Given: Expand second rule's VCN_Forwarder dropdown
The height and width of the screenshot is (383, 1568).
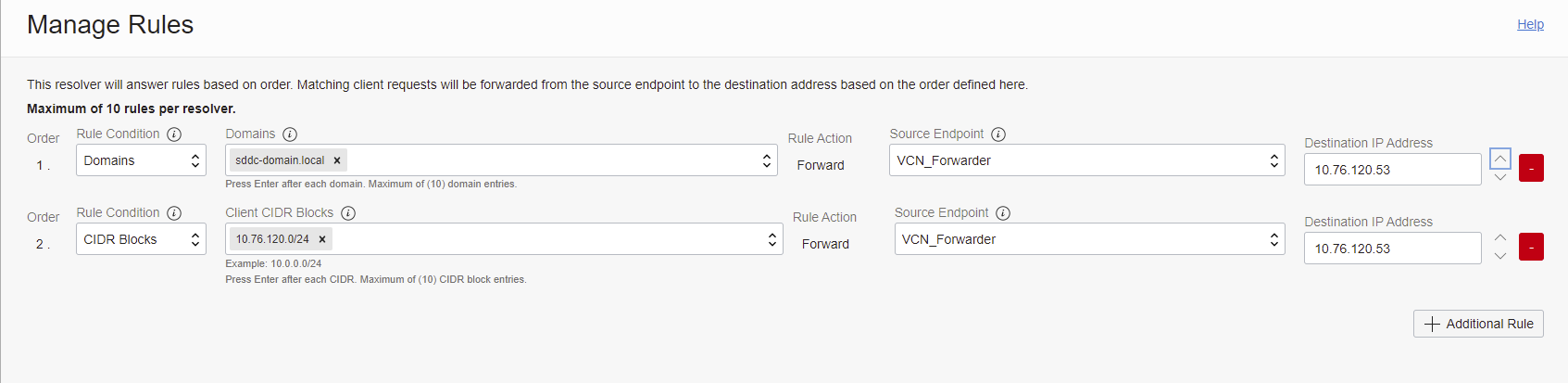Looking at the screenshot, I should click(1089, 239).
